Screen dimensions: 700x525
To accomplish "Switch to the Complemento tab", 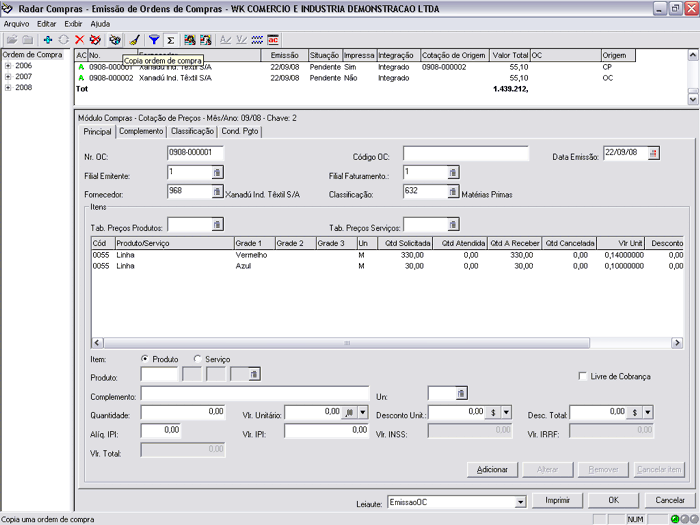I will [x=141, y=131].
